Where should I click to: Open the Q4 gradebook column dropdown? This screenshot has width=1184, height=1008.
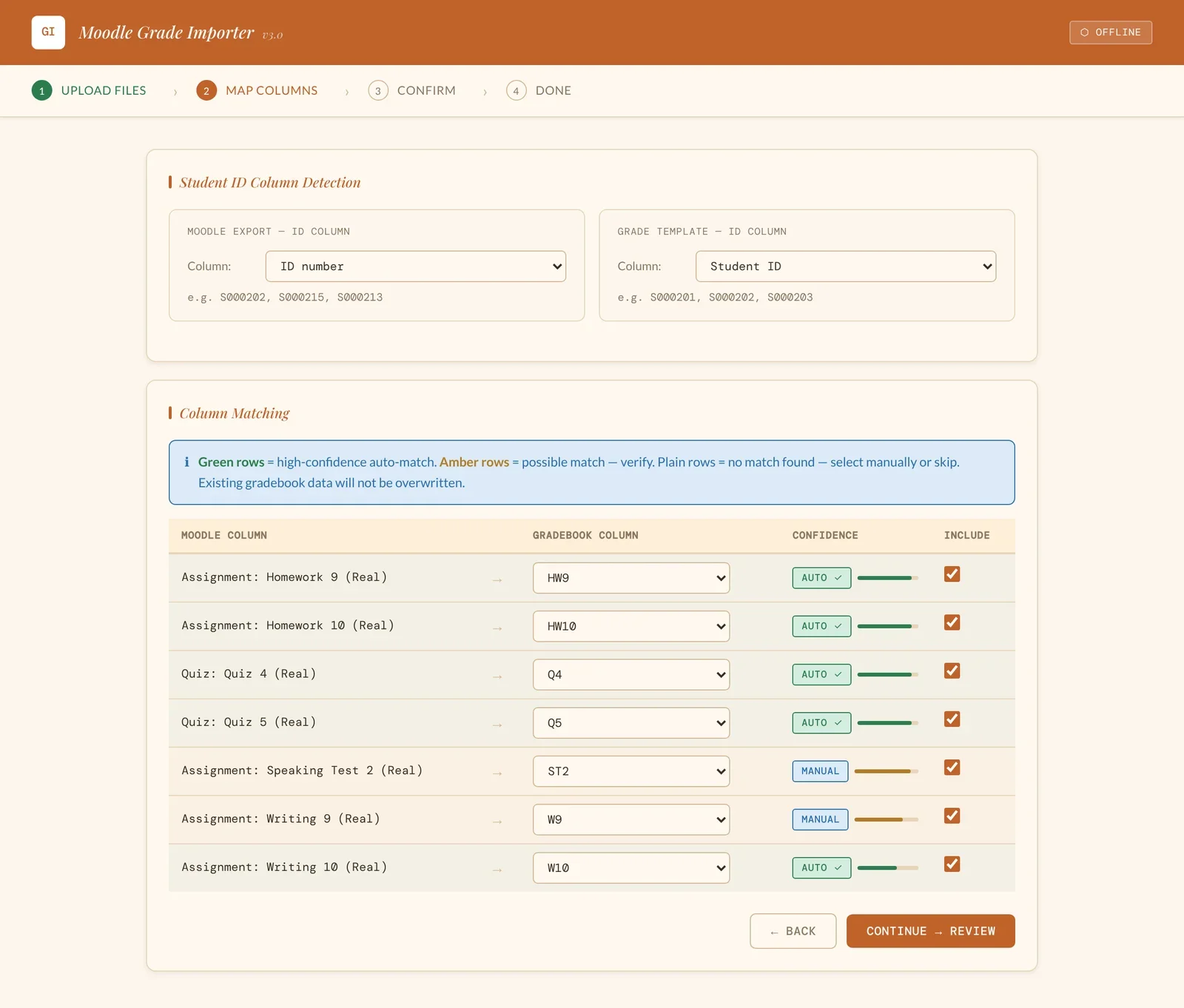(x=631, y=674)
